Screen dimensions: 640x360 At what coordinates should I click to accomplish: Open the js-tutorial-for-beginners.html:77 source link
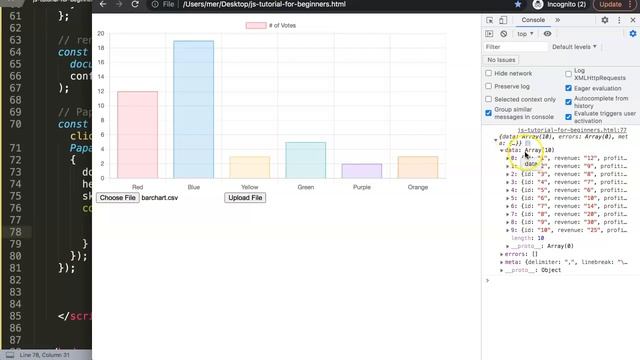point(572,130)
